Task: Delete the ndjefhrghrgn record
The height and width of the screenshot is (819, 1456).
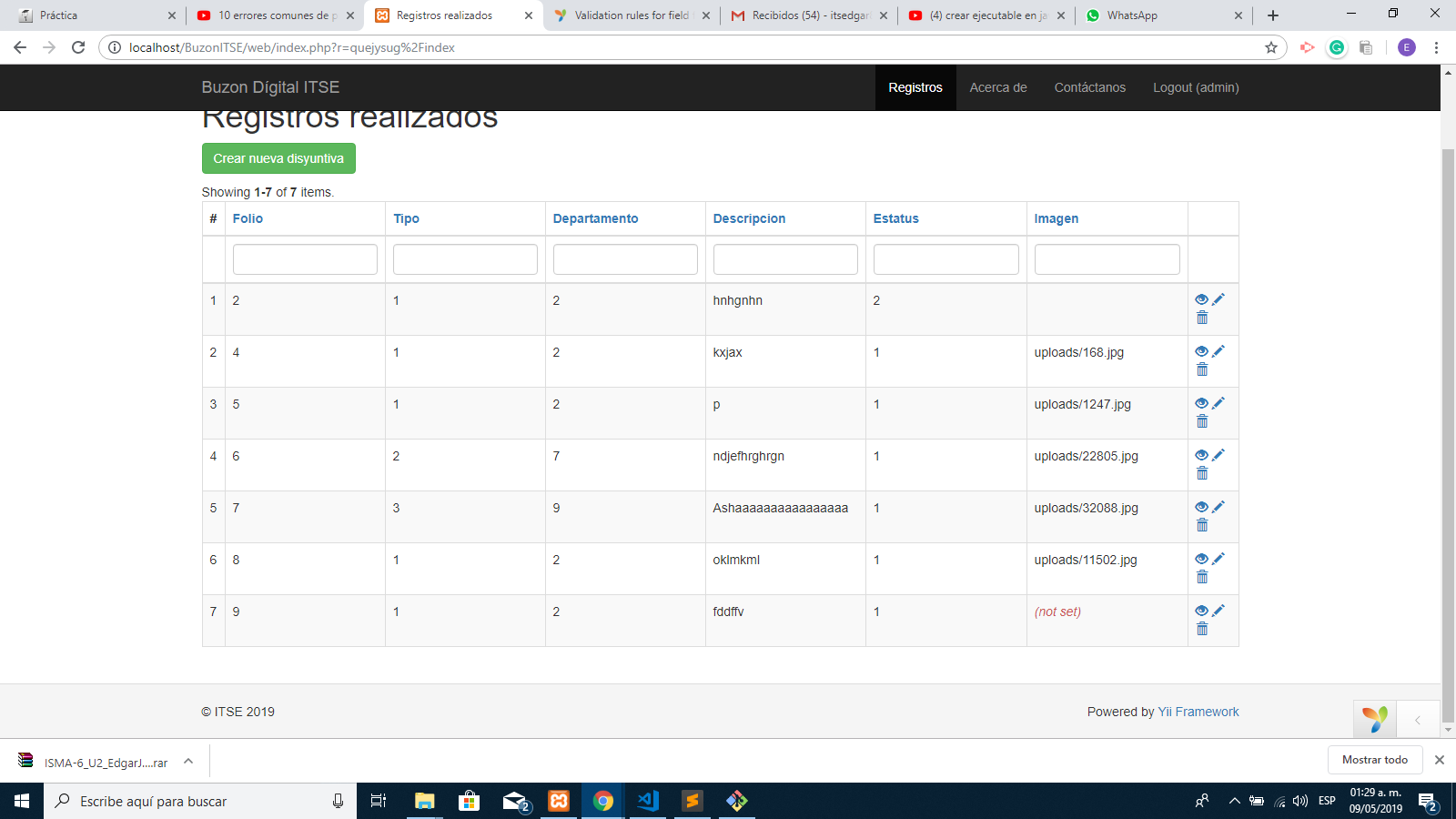Action: (x=1202, y=473)
